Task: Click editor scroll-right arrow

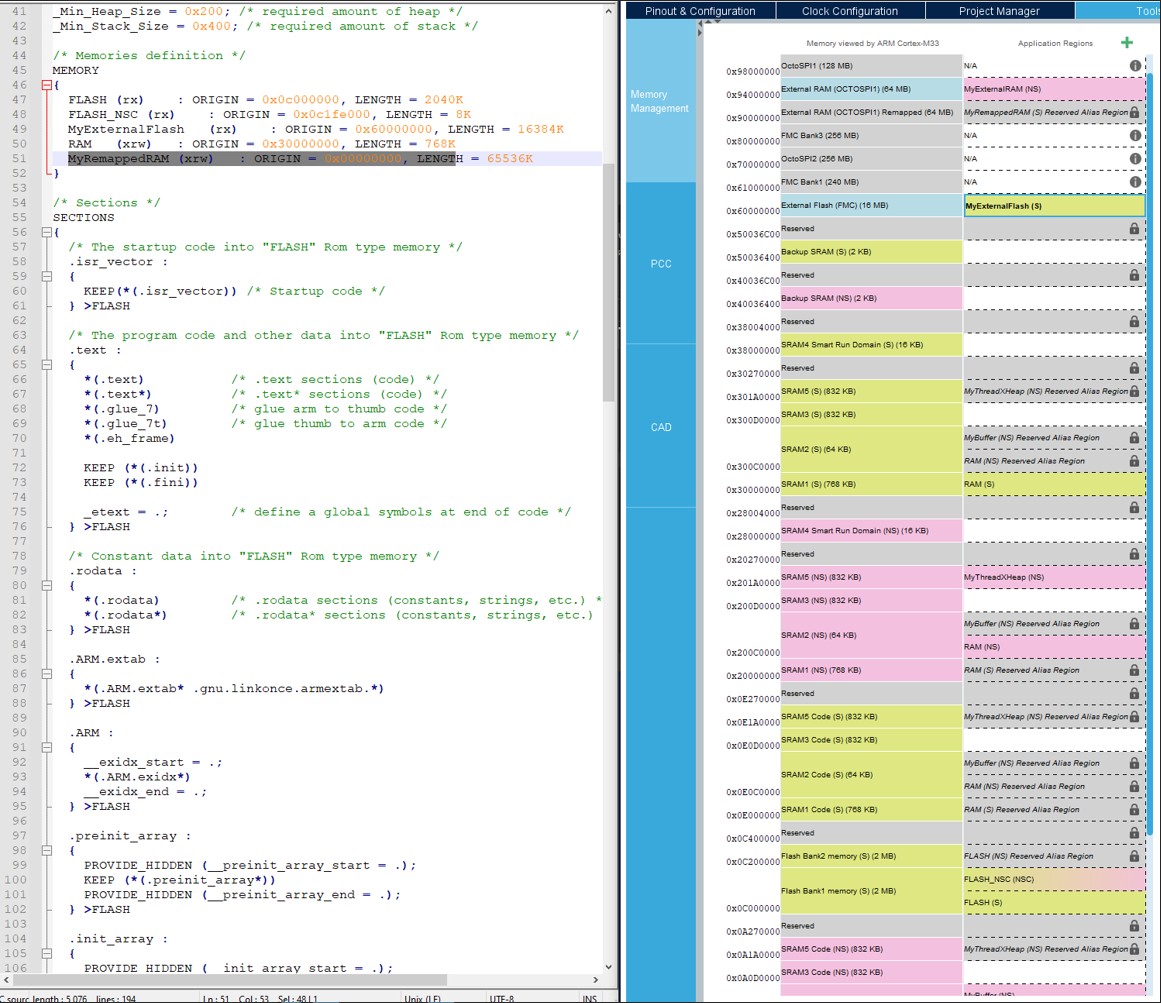Action: point(596,980)
